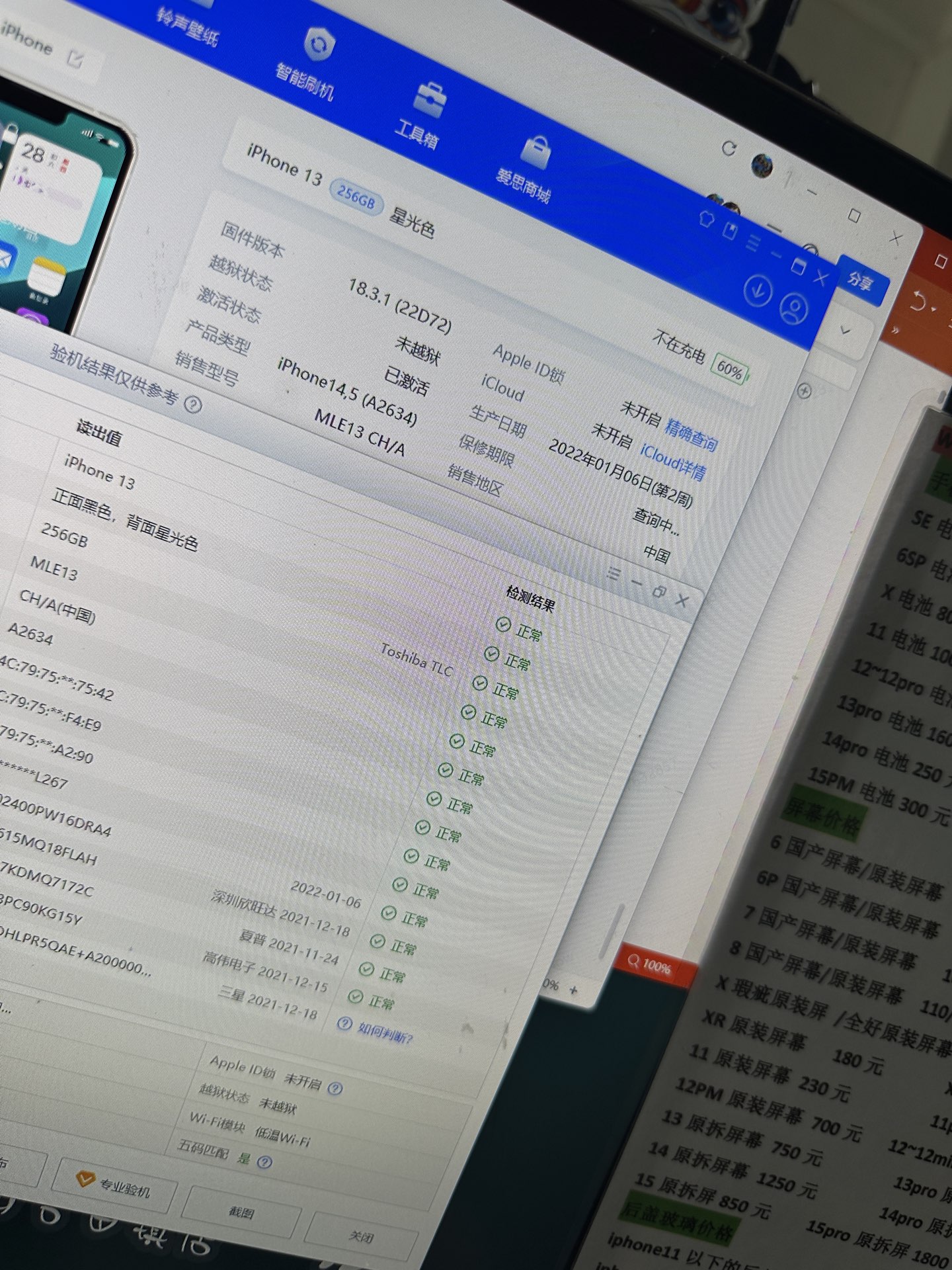Open the 精确查询 link
This screenshot has width=952, height=1270.
click(x=692, y=434)
